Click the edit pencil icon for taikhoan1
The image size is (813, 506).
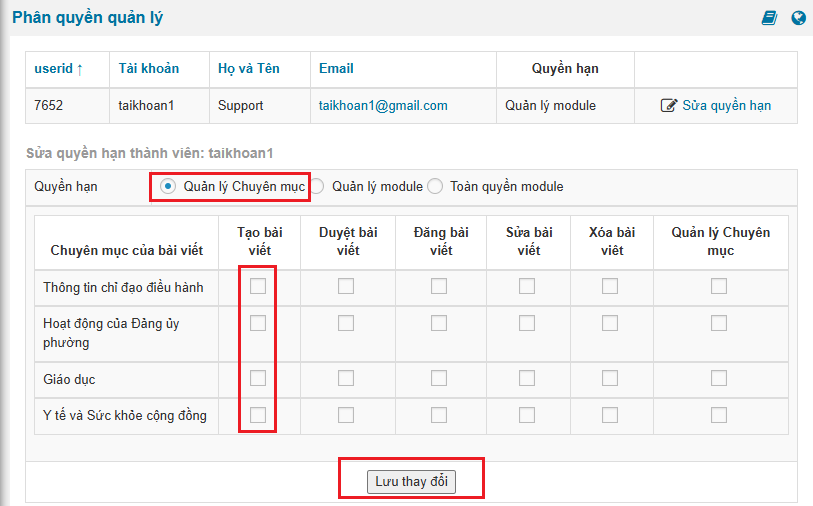click(669, 106)
